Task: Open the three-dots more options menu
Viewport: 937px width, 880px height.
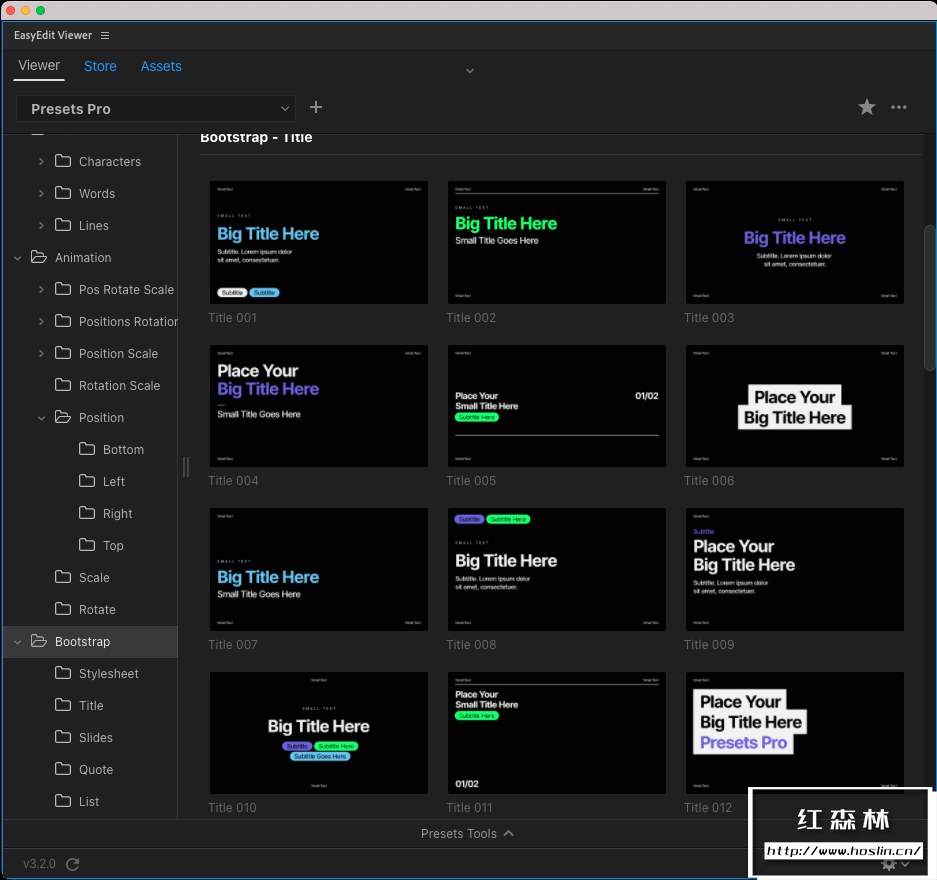Action: coord(899,108)
